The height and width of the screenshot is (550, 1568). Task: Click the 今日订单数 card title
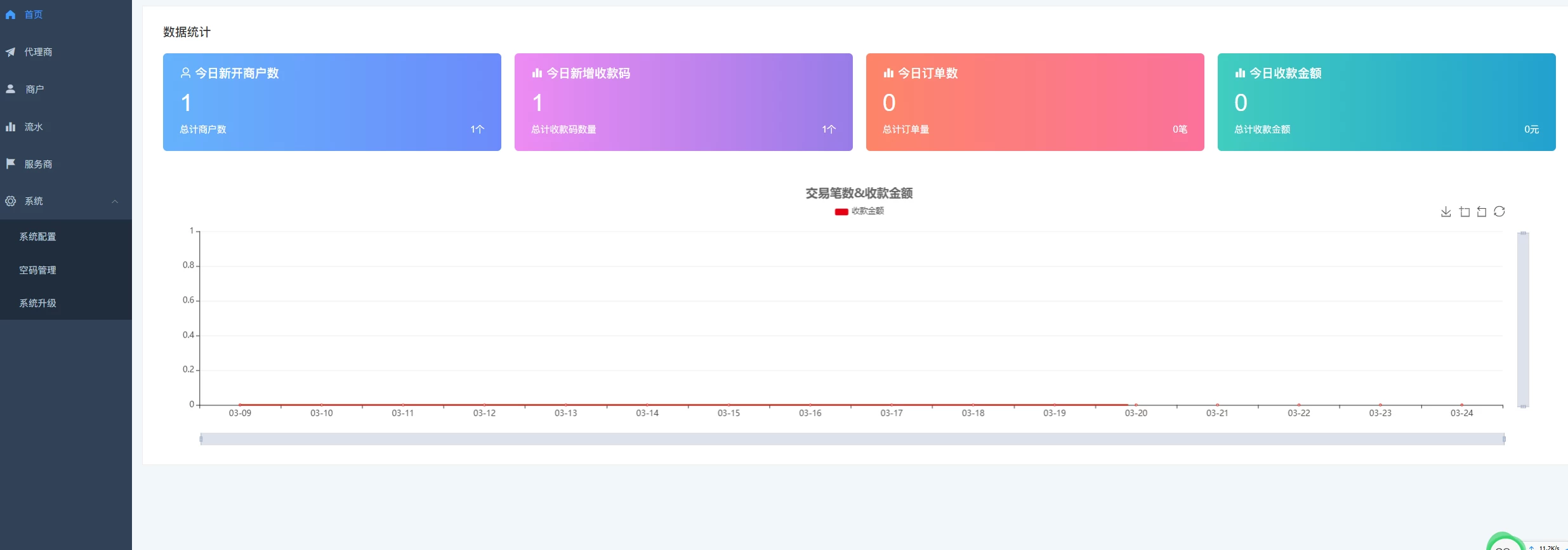tap(928, 74)
